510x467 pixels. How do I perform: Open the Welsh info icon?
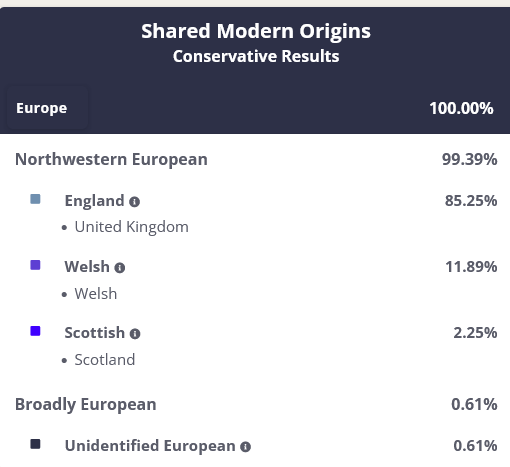coord(120,268)
